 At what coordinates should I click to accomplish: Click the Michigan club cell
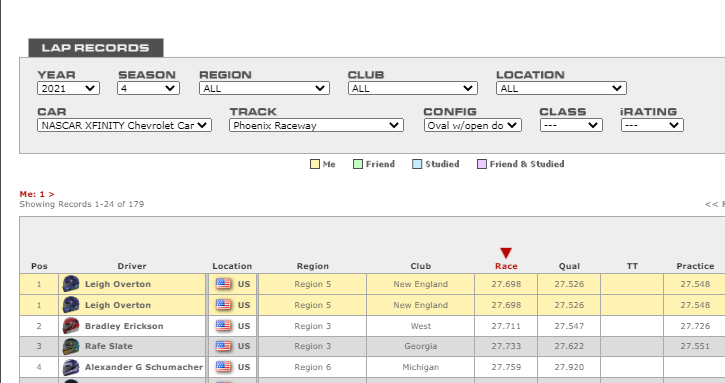point(421,367)
